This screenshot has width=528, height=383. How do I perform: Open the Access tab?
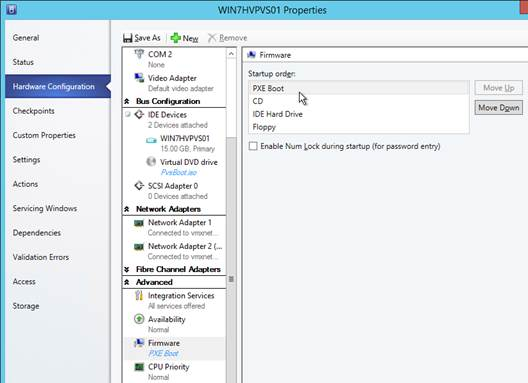coord(24,282)
